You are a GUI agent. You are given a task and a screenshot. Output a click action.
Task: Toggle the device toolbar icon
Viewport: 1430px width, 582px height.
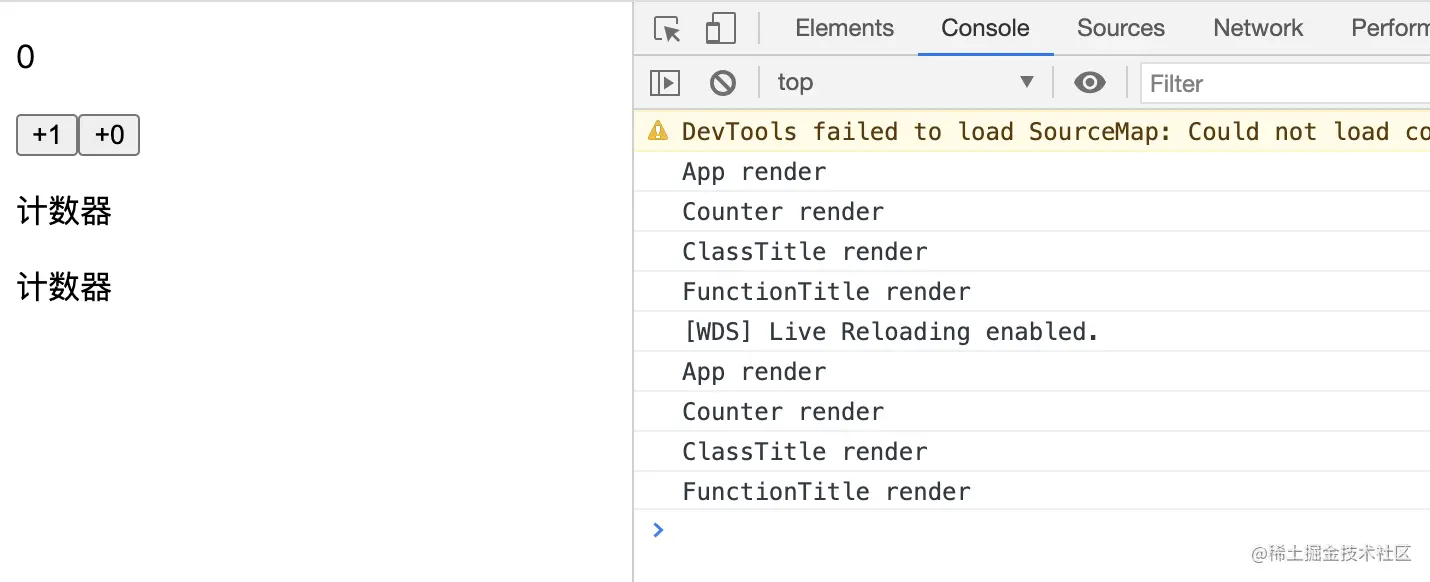pos(720,29)
